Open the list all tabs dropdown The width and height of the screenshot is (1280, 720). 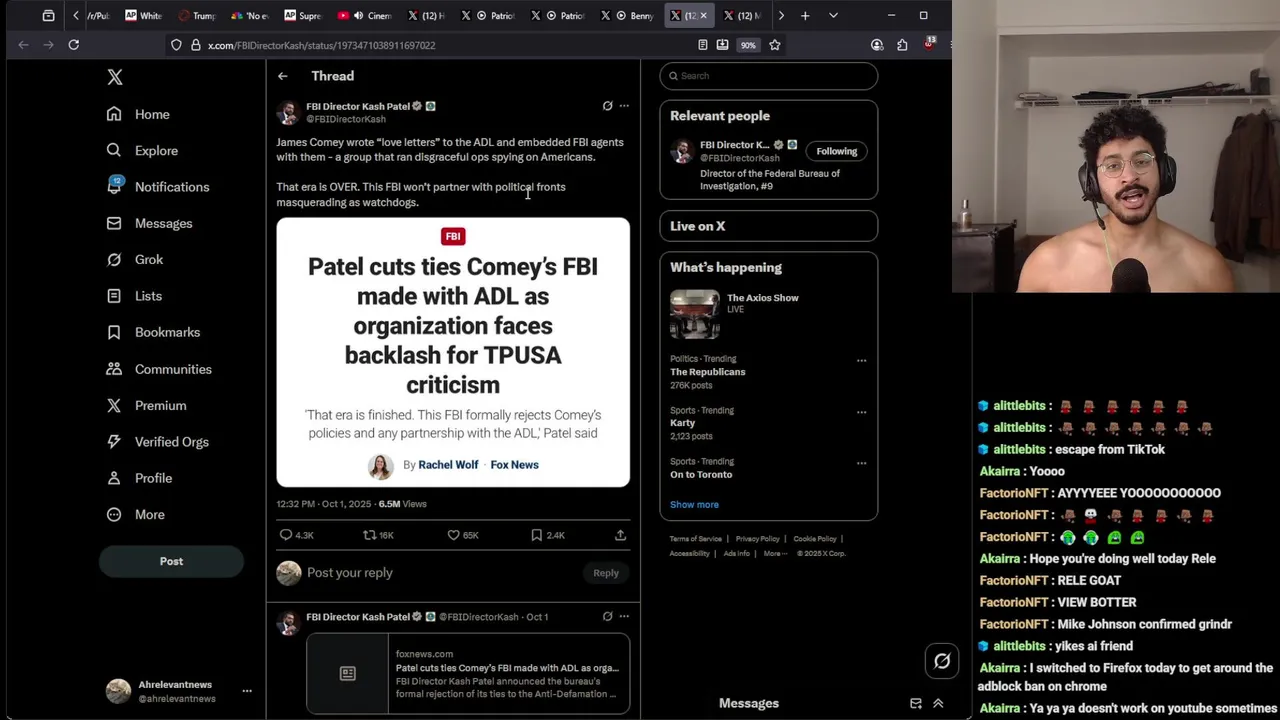[833, 16]
